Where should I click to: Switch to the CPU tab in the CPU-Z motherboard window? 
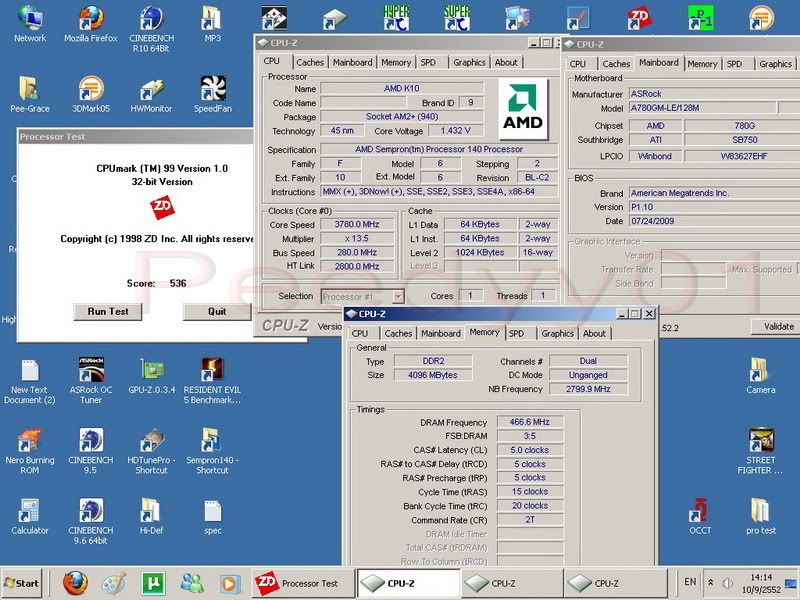pyautogui.click(x=578, y=64)
